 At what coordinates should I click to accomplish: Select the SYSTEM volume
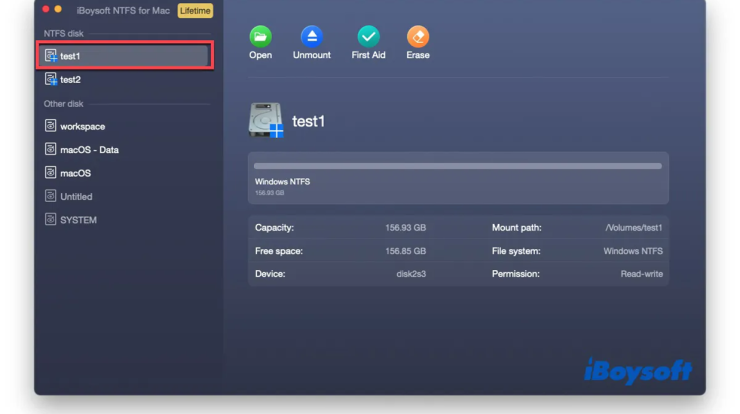click(125, 220)
